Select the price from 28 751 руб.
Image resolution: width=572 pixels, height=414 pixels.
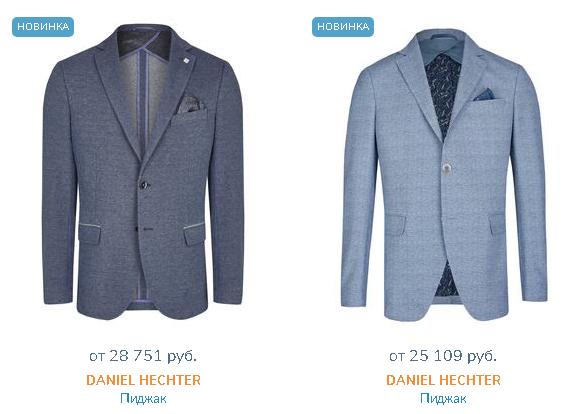tap(143, 355)
